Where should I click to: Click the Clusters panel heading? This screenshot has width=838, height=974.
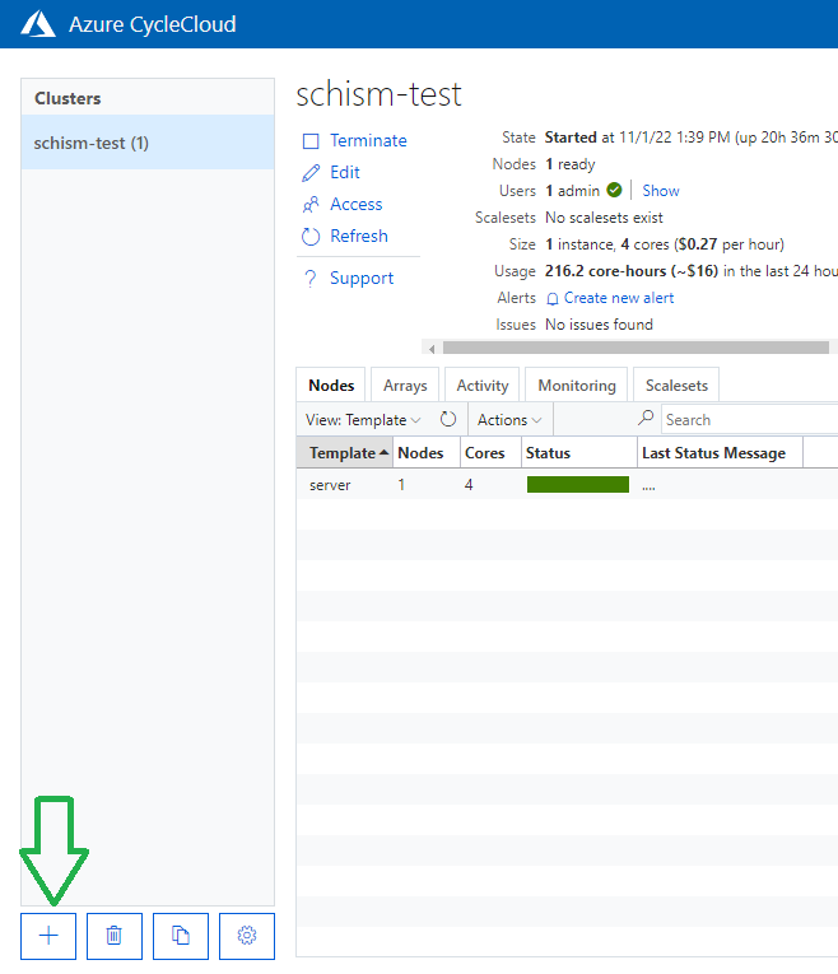tap(68, 98)
